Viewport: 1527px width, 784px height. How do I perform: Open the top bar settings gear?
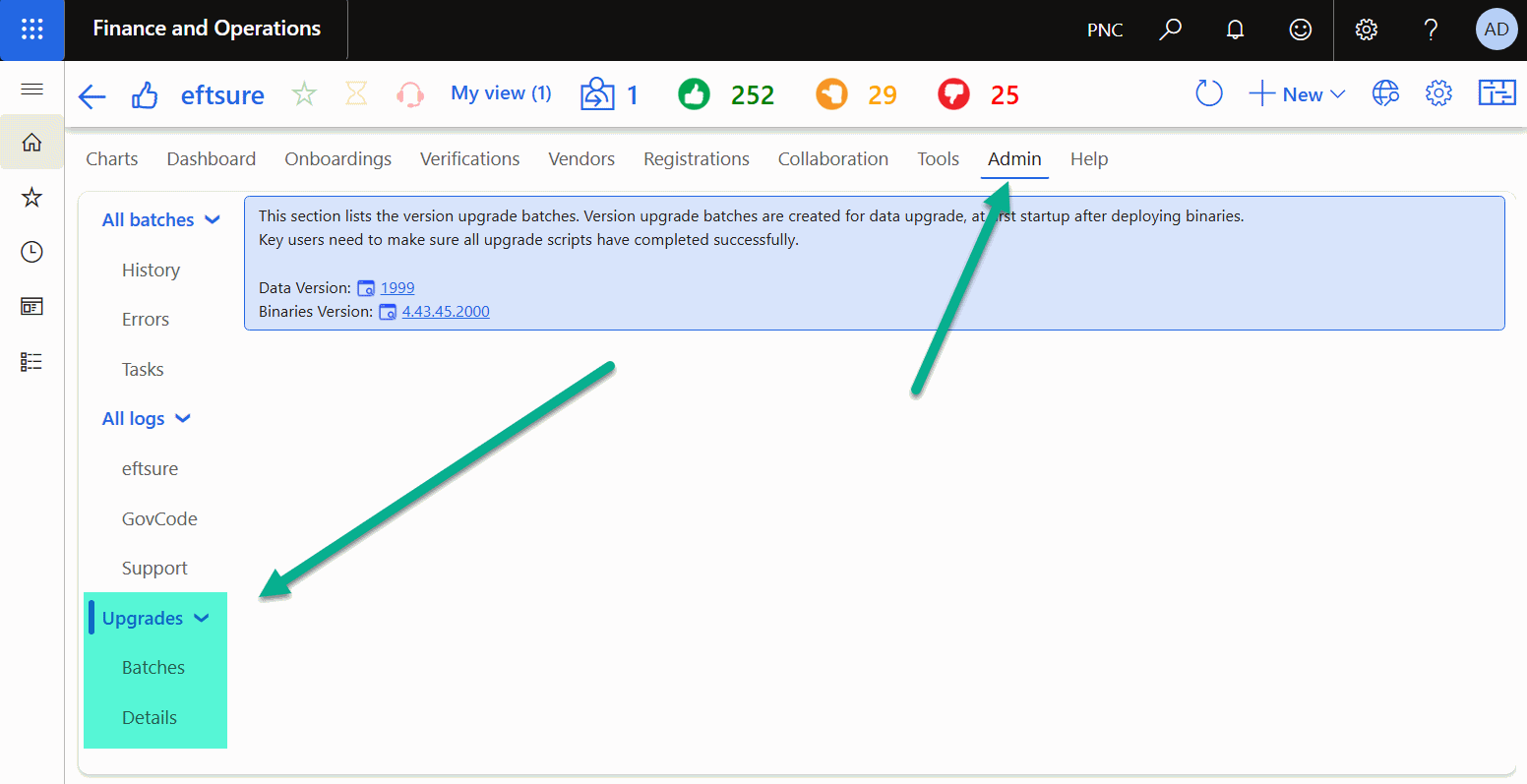1366,30
